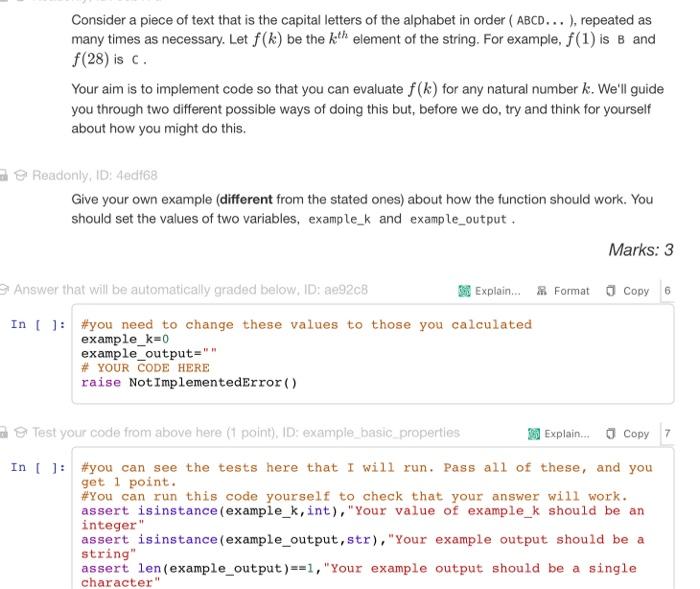Image resolution: width=700 pixels, height=589 pixels.
Task: Click inside the test code cell editor
Action: [373, 518]
